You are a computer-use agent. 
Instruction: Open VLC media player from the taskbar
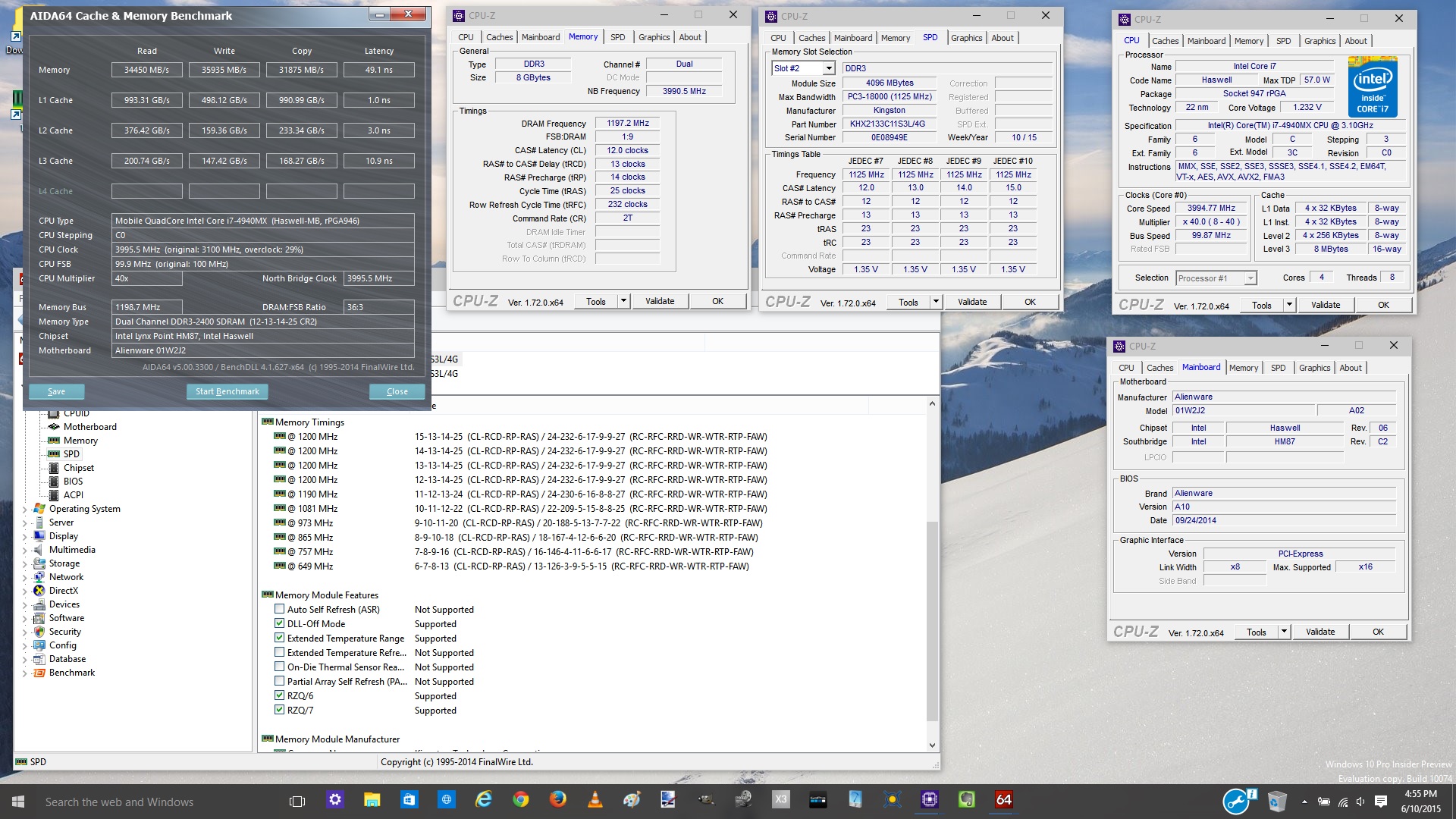point(595,799)
